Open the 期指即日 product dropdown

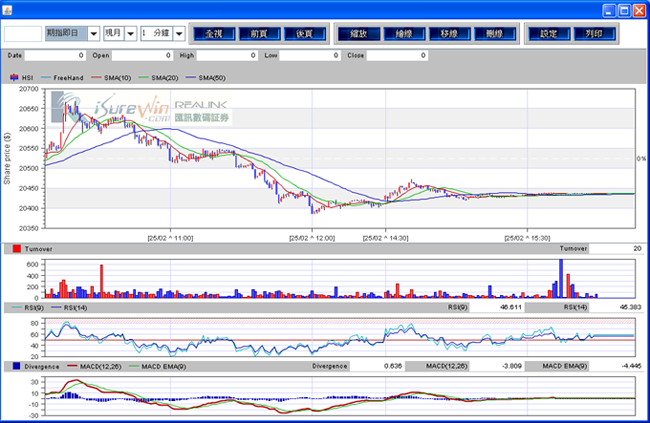click(94, 34)
